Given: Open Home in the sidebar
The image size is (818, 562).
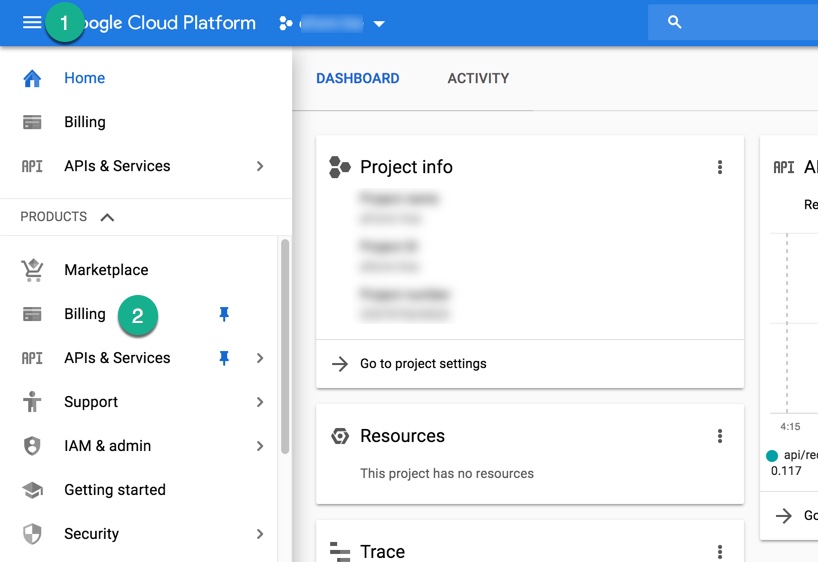Looking at the screenshot, I should [x=85, y=78].
